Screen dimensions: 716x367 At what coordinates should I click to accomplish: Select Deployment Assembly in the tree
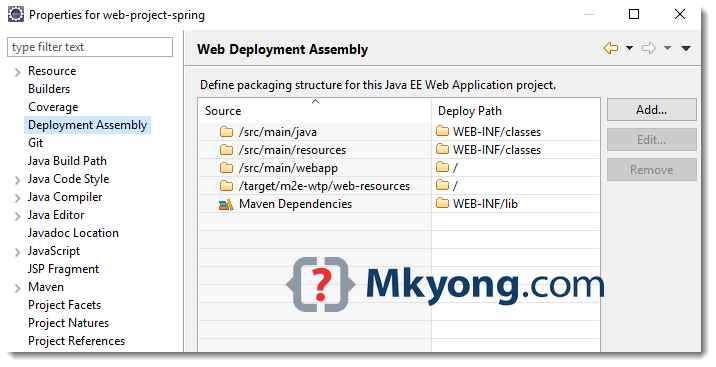tap(87, 125)
